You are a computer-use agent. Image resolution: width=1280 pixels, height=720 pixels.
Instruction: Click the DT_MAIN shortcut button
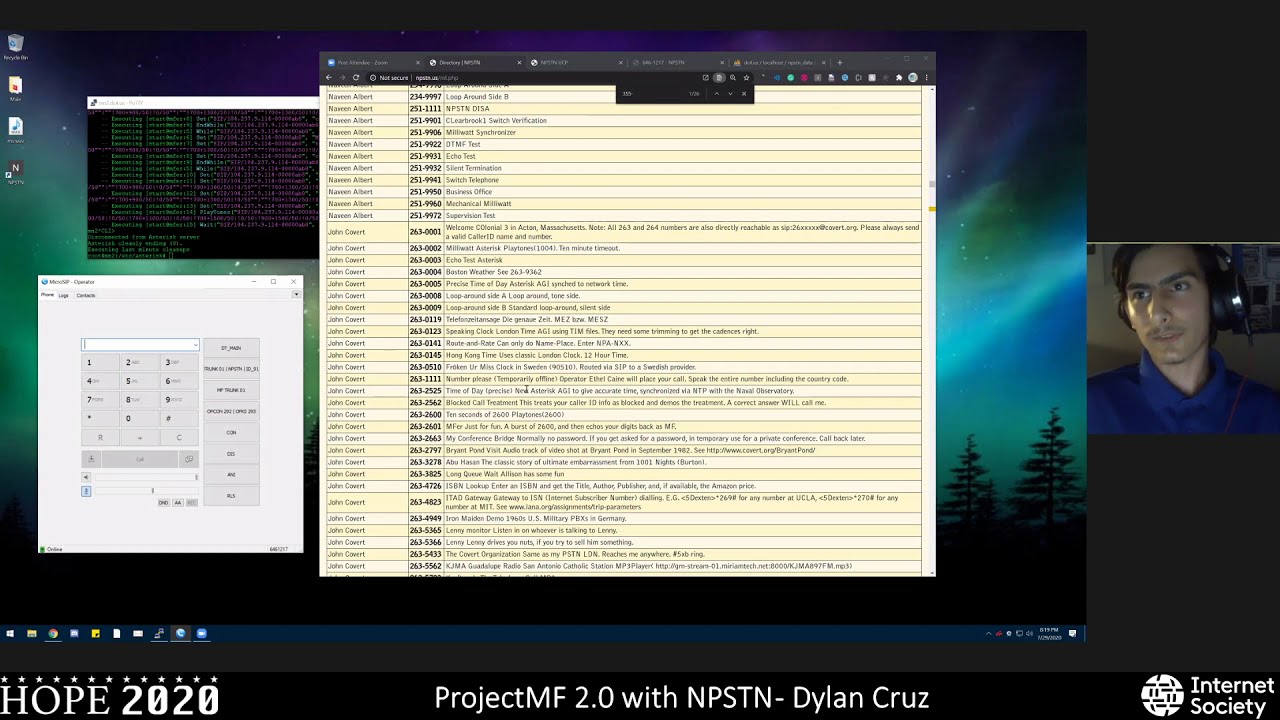pos(231,348)
